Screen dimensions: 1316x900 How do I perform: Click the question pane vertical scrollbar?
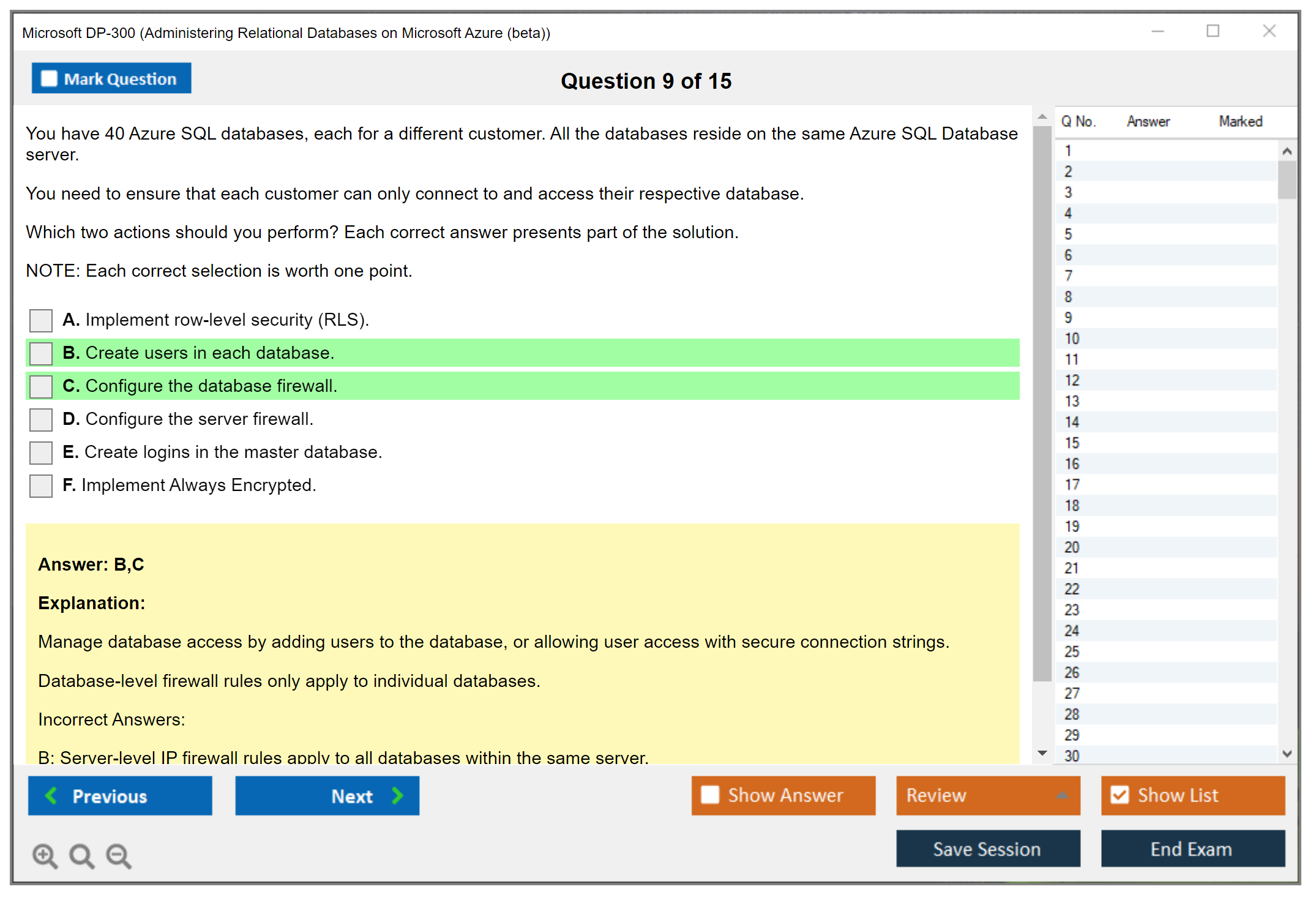(1042, 404)
